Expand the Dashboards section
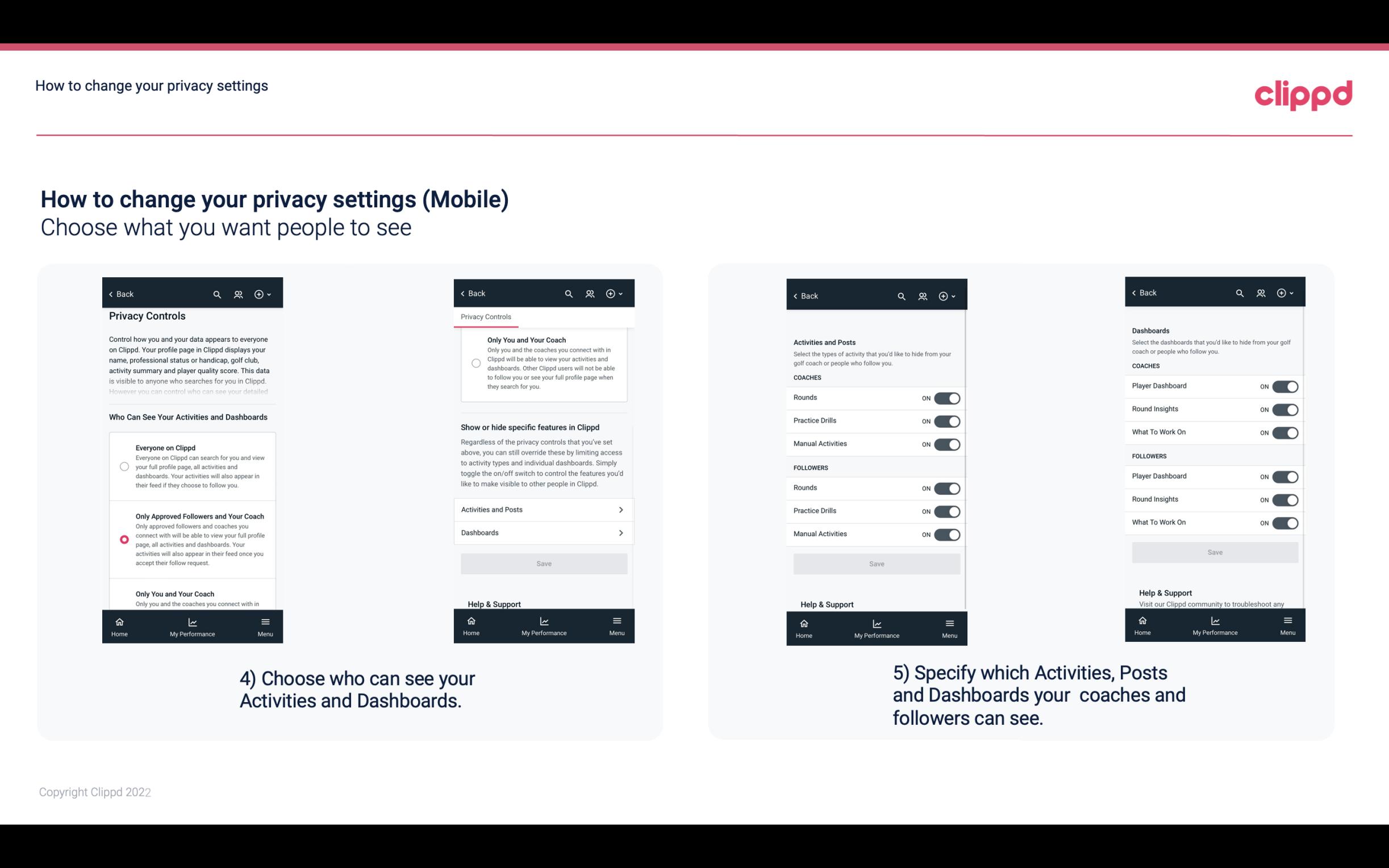This screenshot has width=1389, height=868. [543, 532]
